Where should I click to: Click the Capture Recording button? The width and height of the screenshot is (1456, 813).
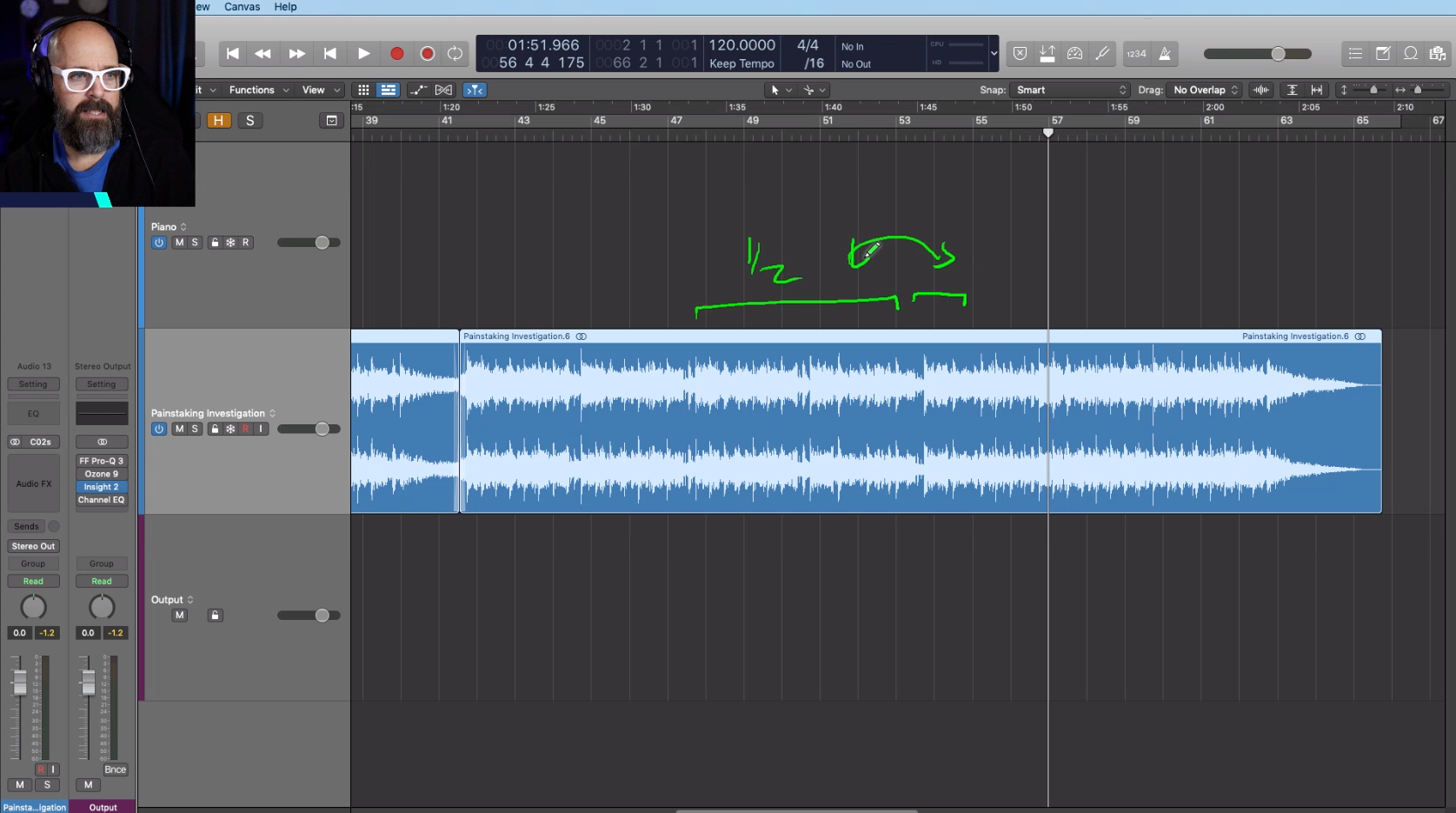tap(427, 54)
